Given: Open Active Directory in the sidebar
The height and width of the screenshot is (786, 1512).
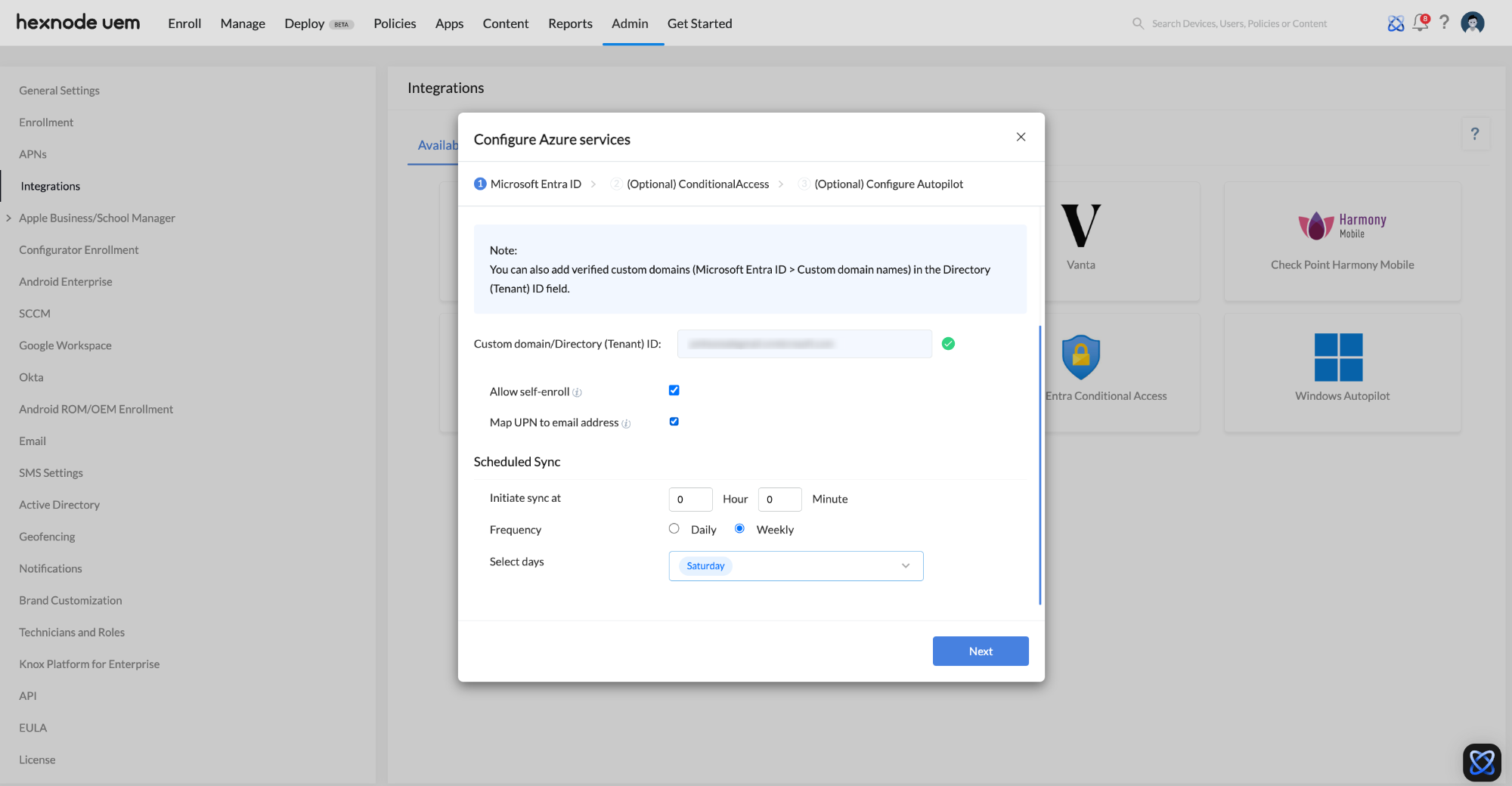Looking at the screenshot, I should [59, 505].
